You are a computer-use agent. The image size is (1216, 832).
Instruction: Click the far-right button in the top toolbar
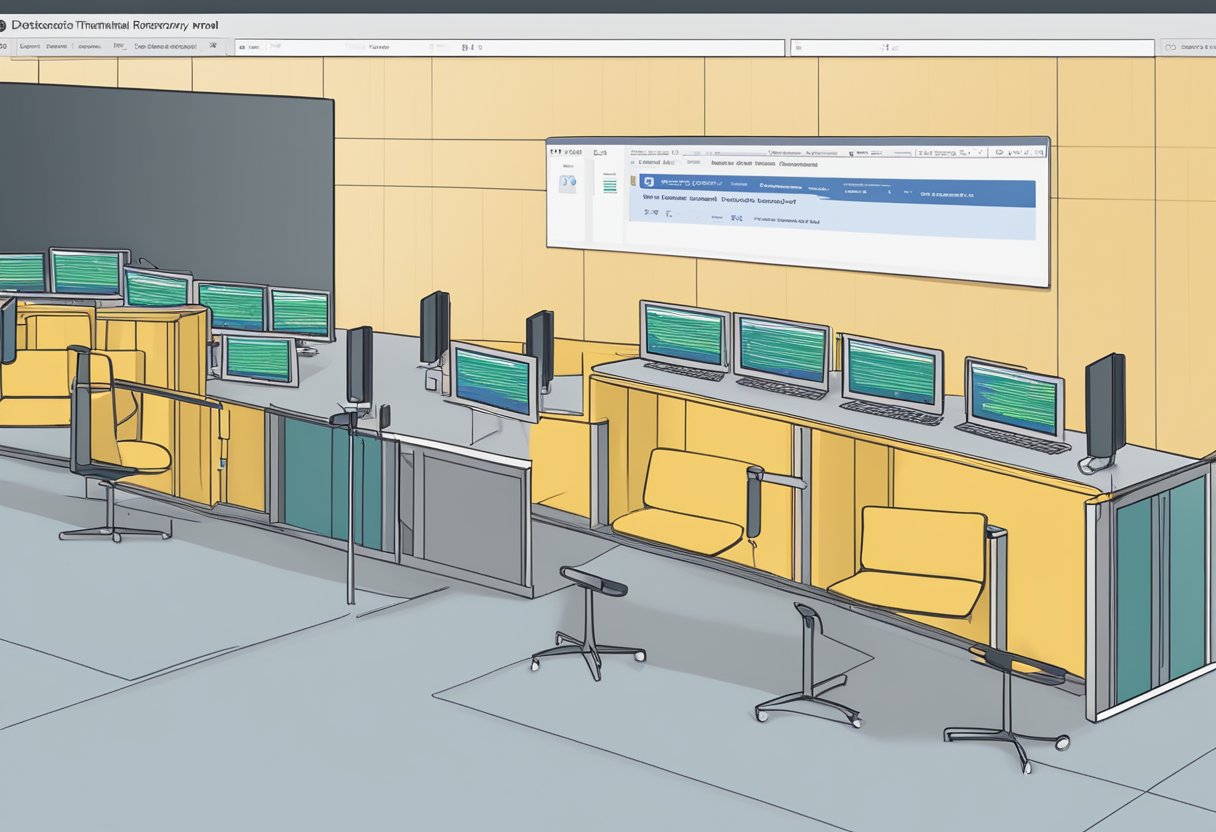click(1194, 46)
